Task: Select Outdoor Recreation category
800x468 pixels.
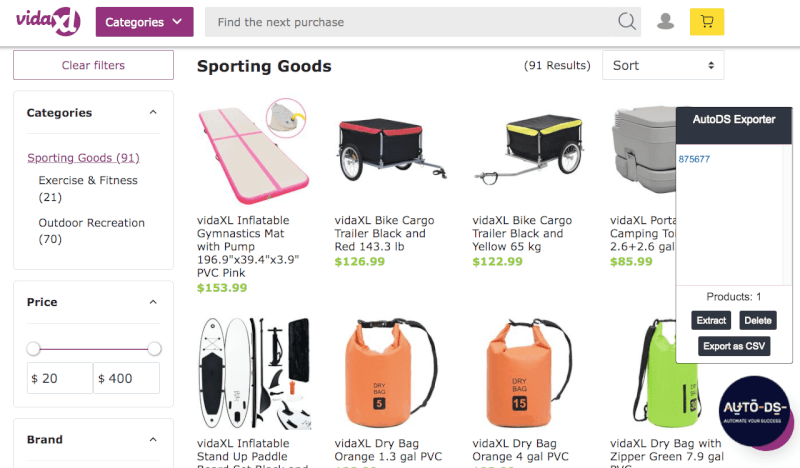Action: [x=91, y=231]
